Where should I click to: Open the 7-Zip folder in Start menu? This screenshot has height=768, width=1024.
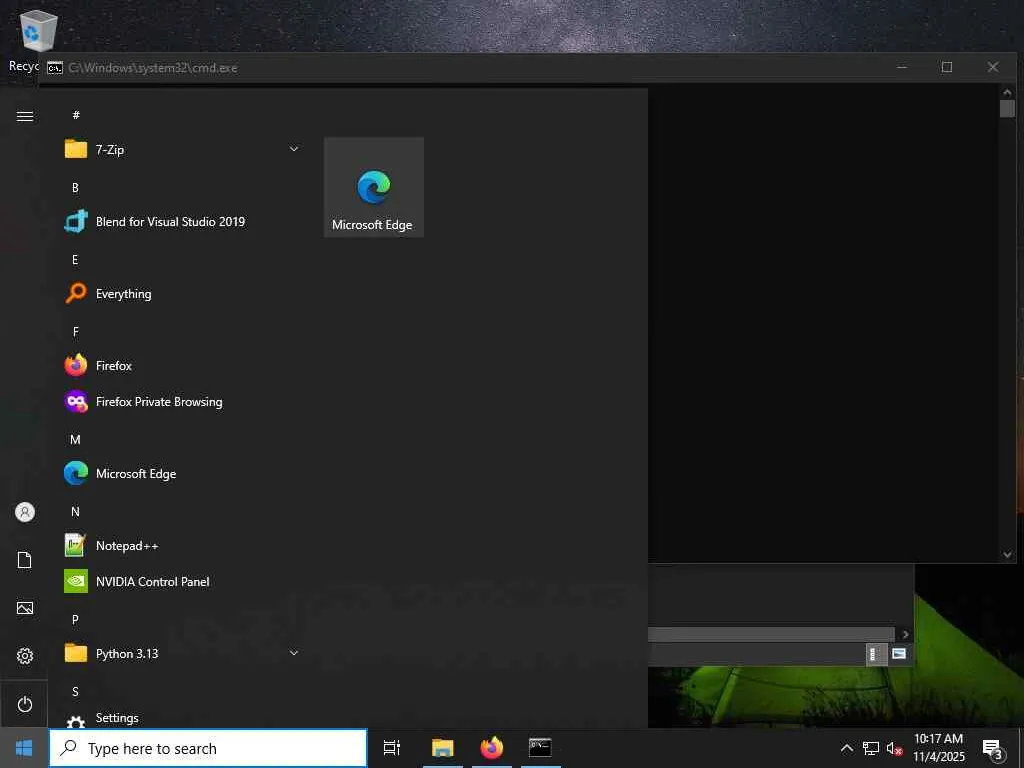182,150
